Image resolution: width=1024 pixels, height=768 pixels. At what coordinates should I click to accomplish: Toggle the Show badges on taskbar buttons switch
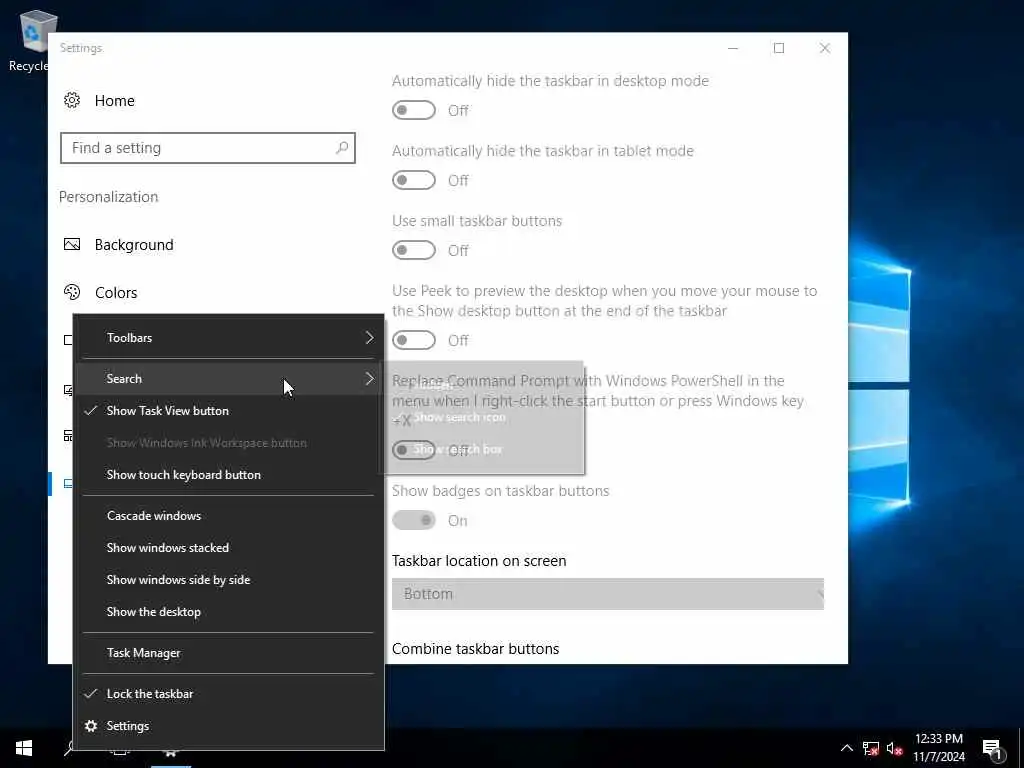click(413, 520)
